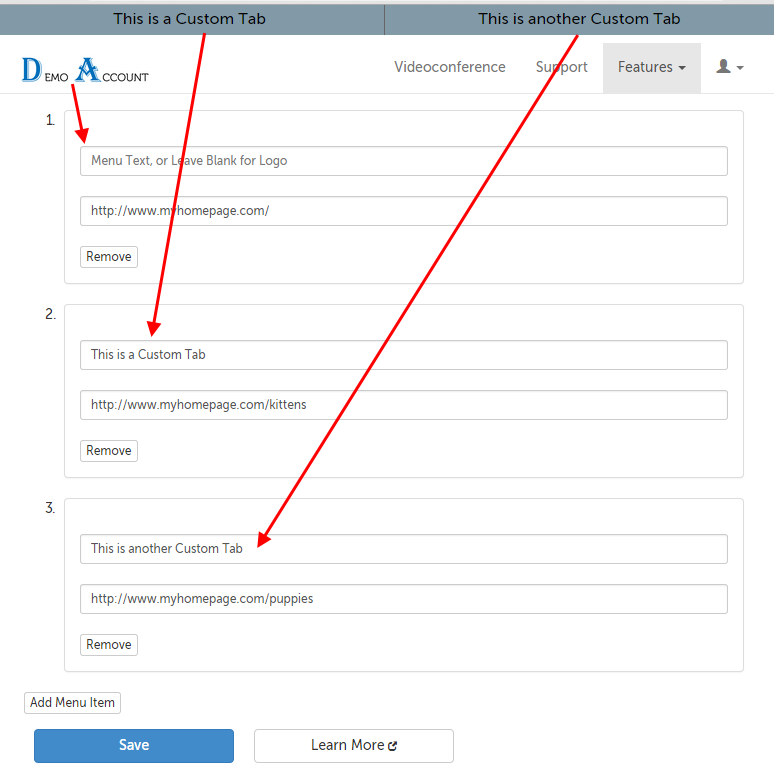Screen dimensions: 774x768
Task: Click the Demo Account logo
Action: pyautogui.click(x=85, y=69)
